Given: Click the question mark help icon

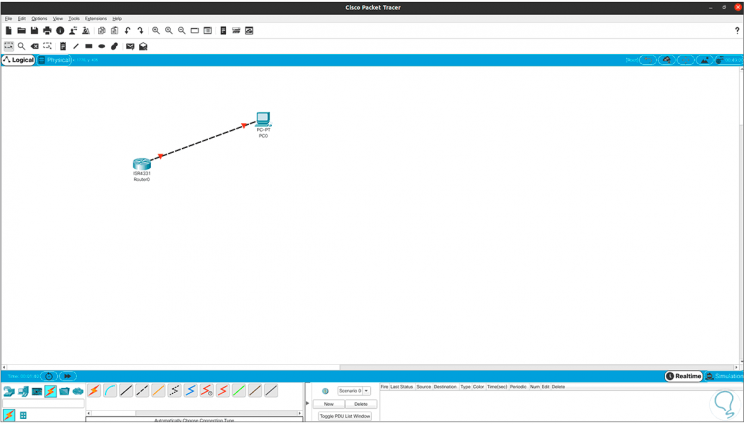Looking at the screenshot, I should pyautogui.click(x=737, y=30).
